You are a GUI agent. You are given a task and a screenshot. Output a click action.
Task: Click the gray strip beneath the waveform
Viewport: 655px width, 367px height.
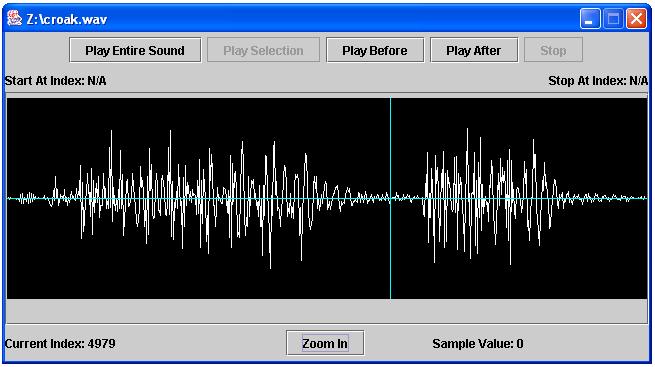point(327,311)
